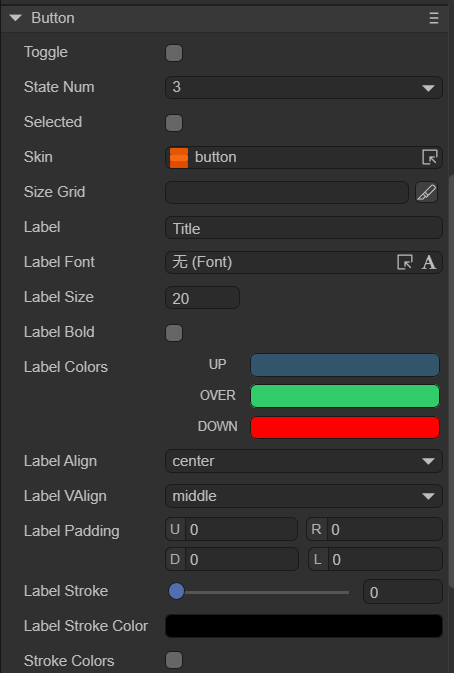
Task: Click the Size Grid edit pencil icon
Action: coord(426,192)
